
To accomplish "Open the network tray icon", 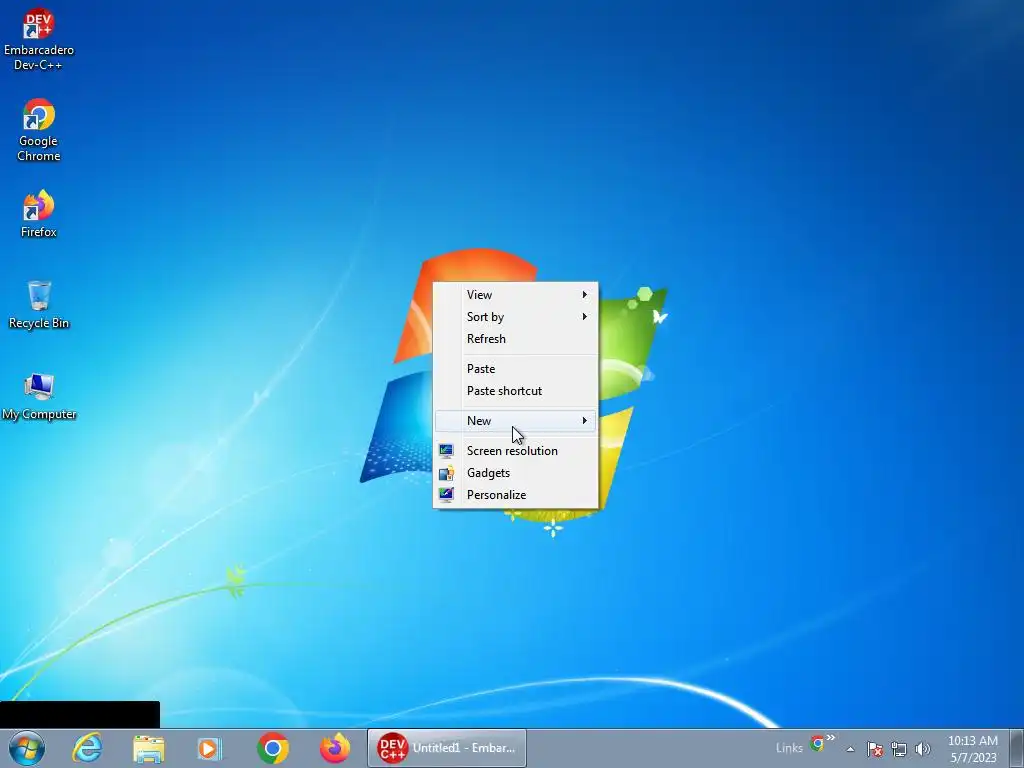I will (899, 749).
